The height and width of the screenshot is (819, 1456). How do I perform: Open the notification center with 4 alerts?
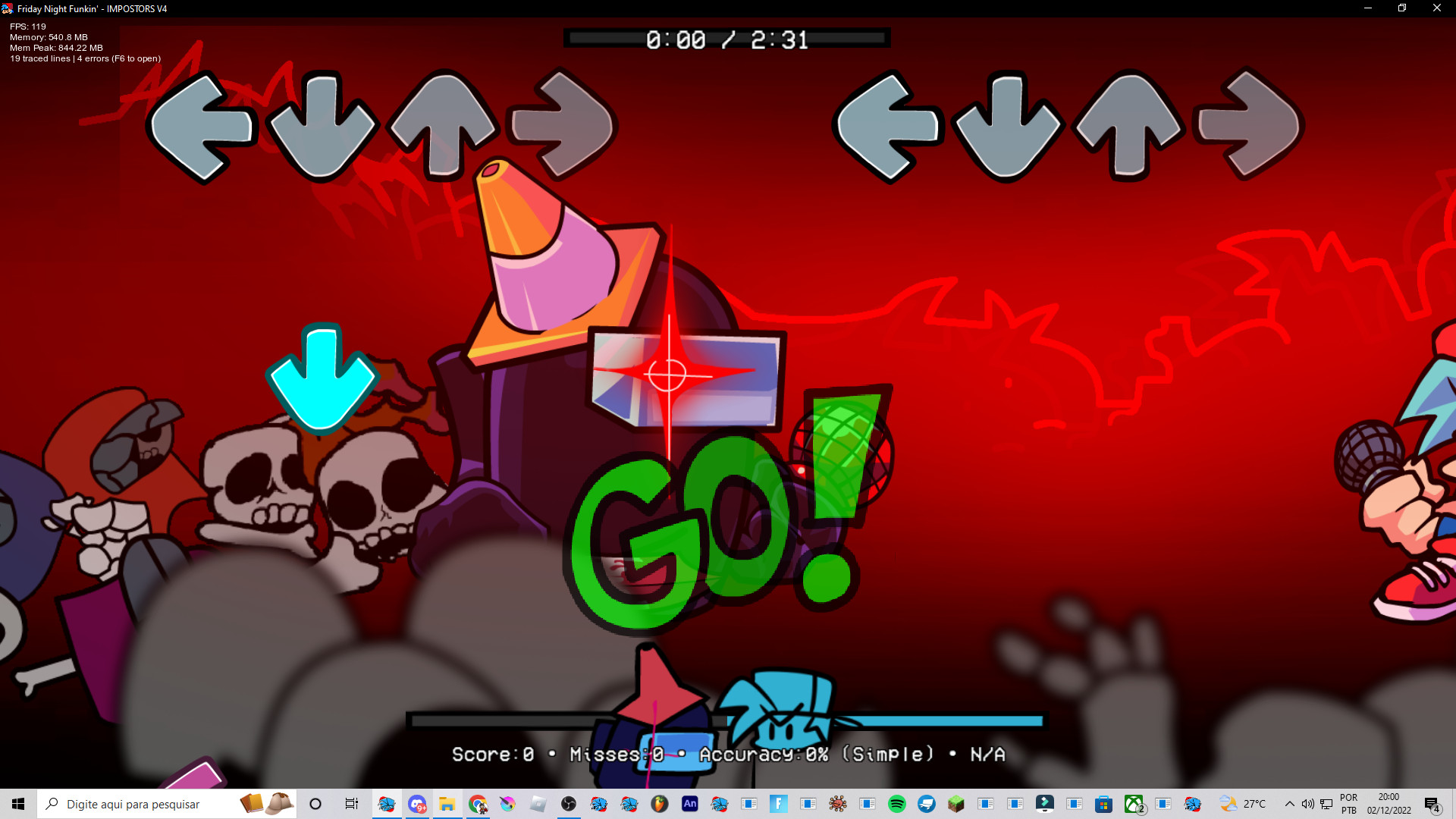(x=1432, y=804)
